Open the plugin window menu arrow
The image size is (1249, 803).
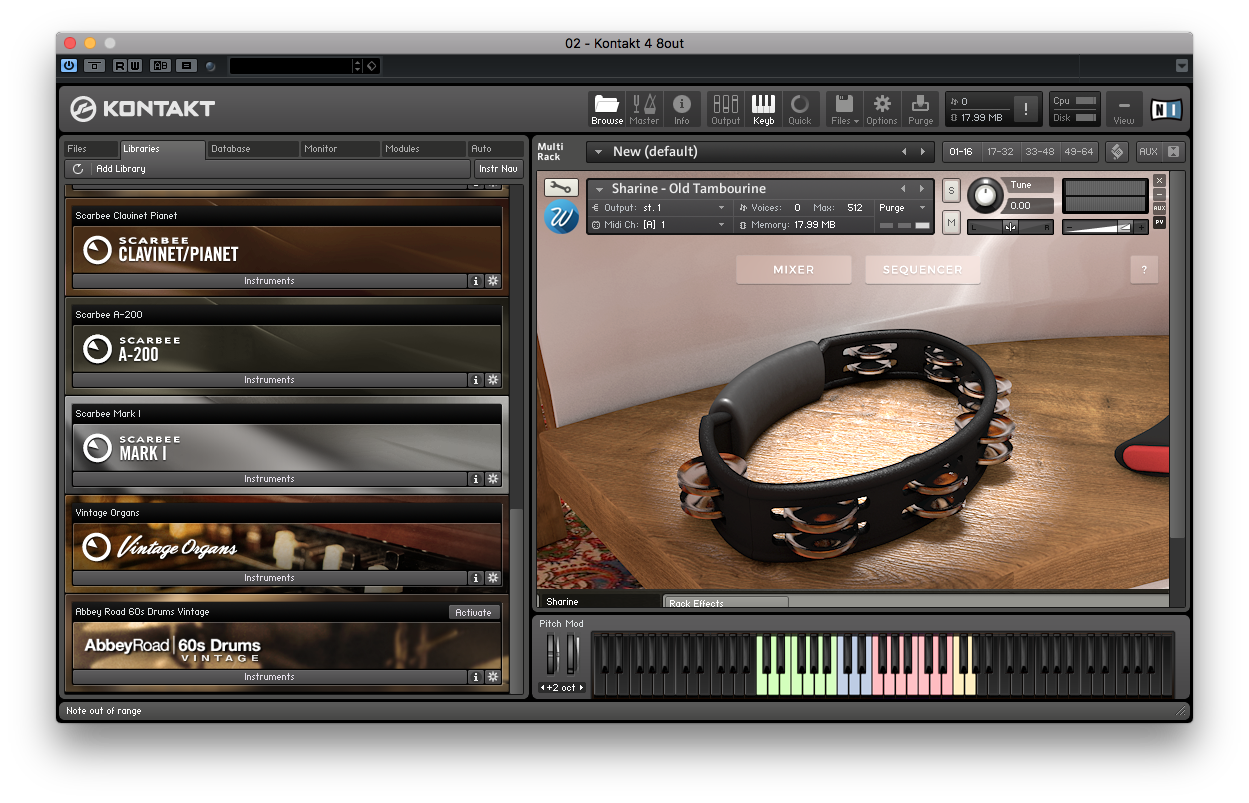pyautogui.click(x=1182, y=66)
